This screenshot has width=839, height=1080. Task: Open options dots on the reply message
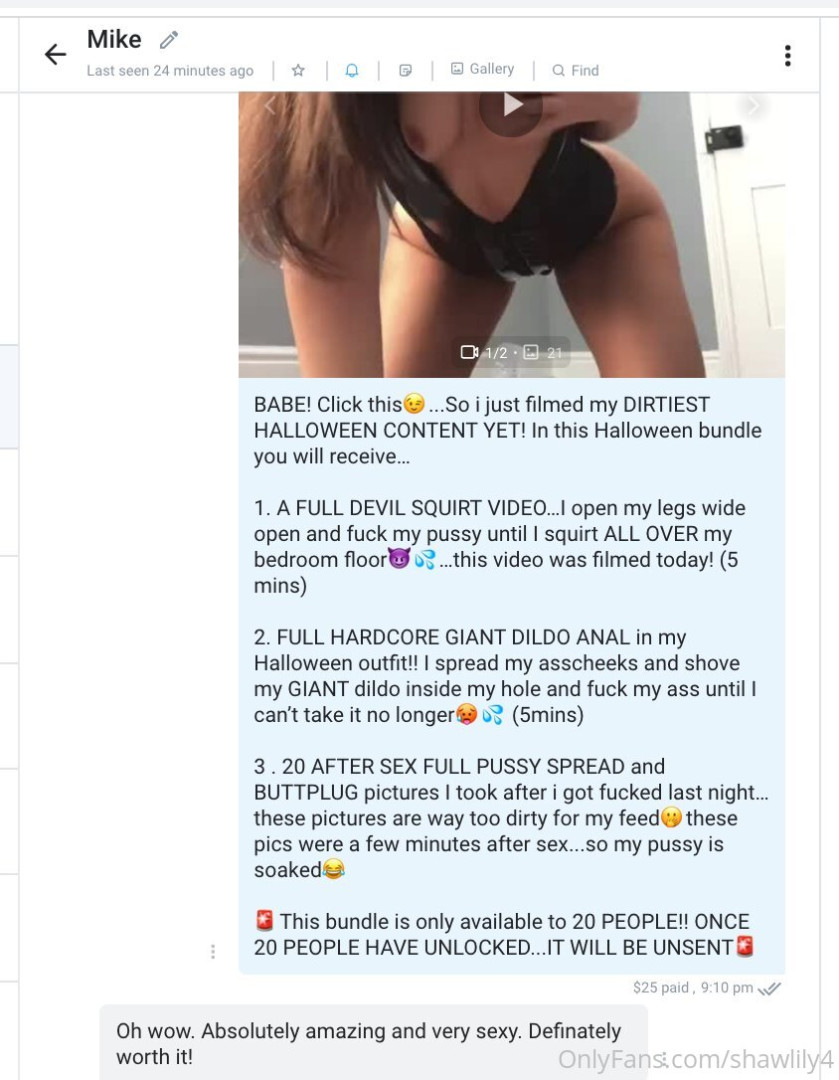[664, 1061]
